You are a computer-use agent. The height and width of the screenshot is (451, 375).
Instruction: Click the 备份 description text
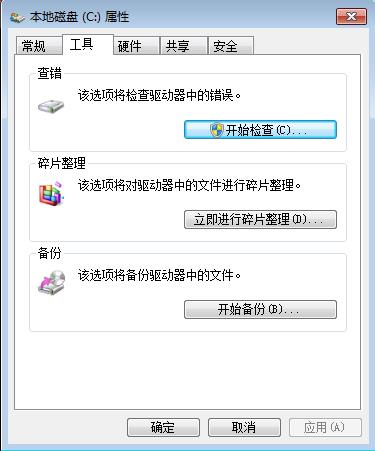coord(160,275)
